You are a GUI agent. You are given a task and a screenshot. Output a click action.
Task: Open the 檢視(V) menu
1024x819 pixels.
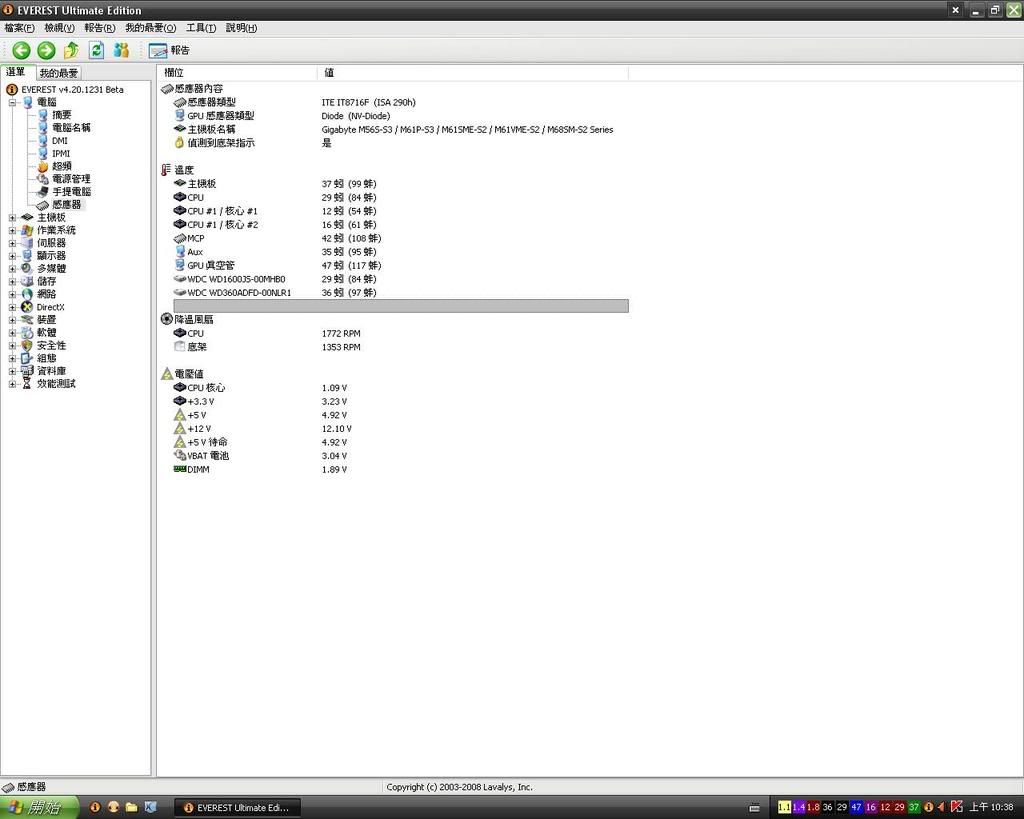(x=59, y=28)
